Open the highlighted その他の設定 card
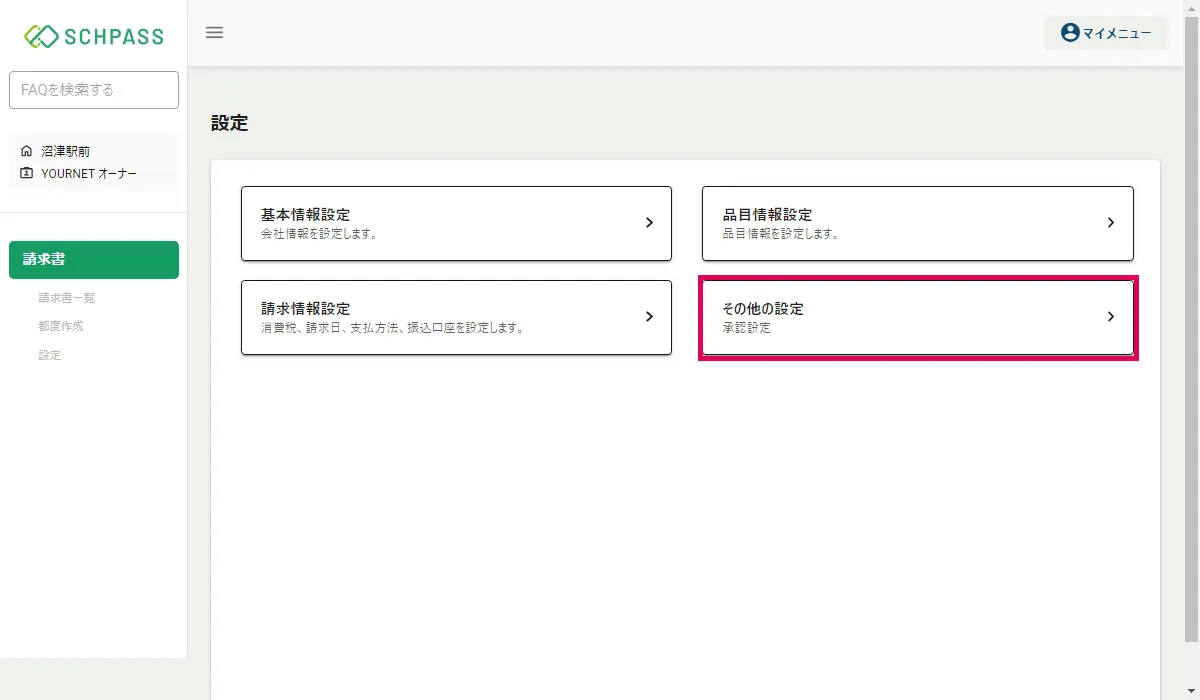Screen dimensions: 1200x700 point(918,317)
